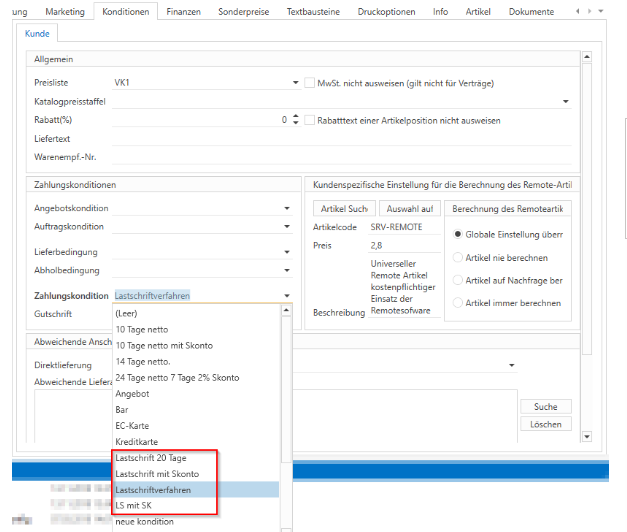Image resolution: width=627 pixels, height=532 pixels.
Task: Choose 'Artikel immer berechnen' radio option
Action: point(459,303)
